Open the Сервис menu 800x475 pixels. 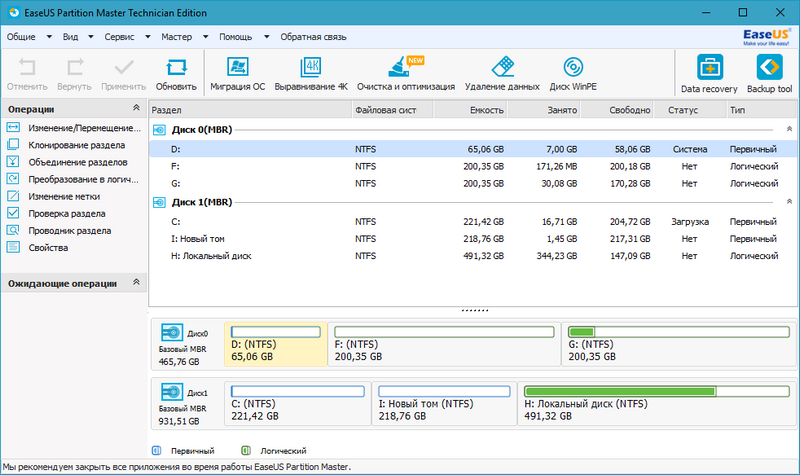tap(119, 37)
